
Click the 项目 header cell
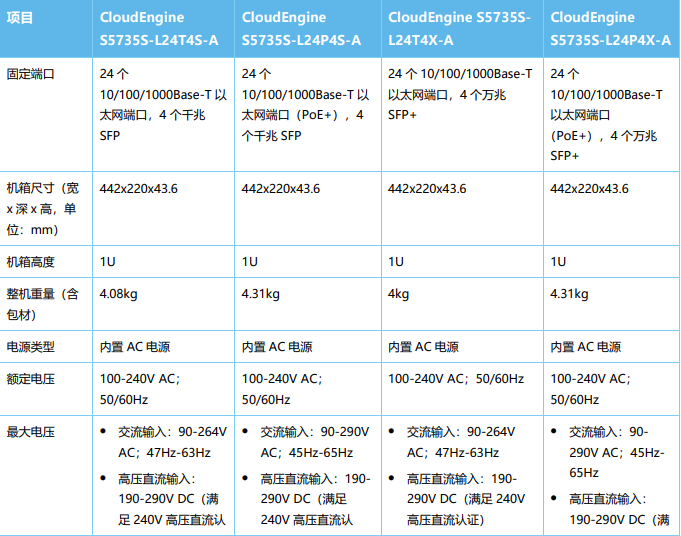coord(20,19)
